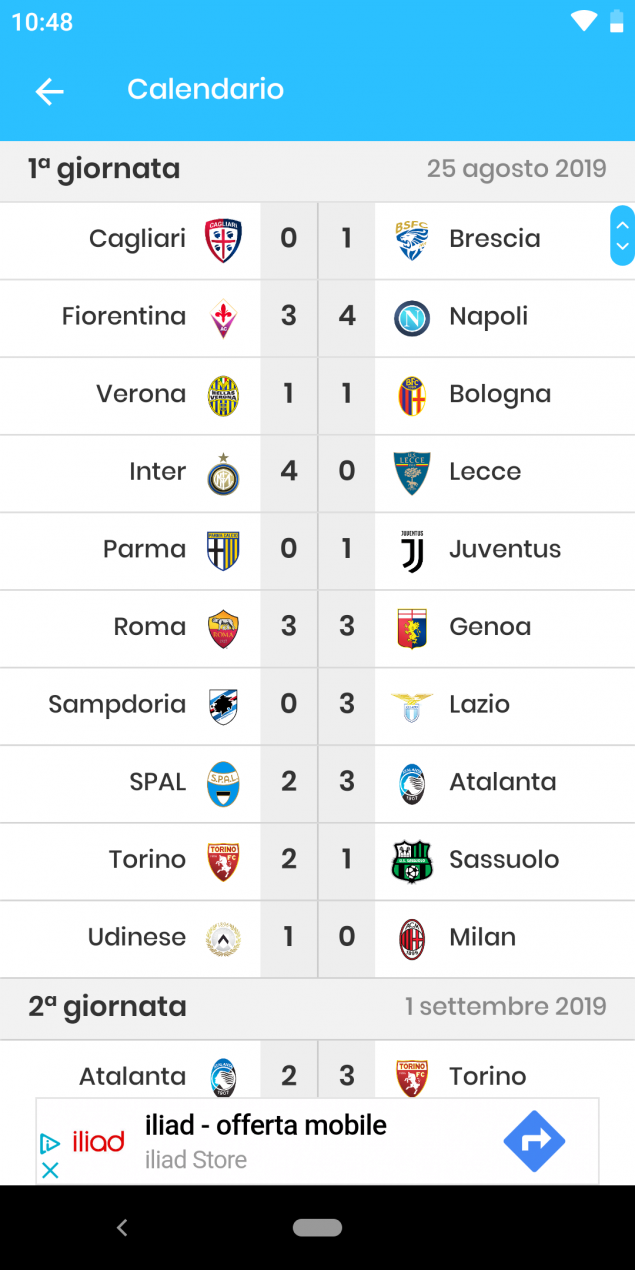
Task: Open the 1ª giornata section header
Action: 317,169
